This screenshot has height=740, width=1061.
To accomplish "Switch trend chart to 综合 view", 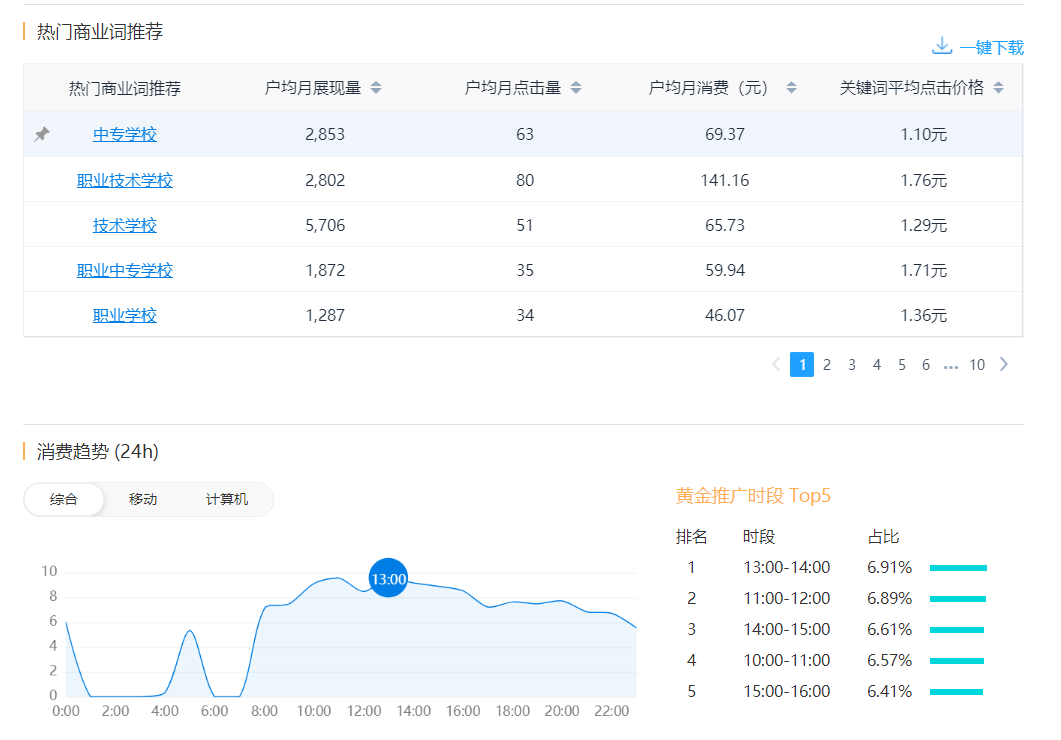I will click(64, 499).
